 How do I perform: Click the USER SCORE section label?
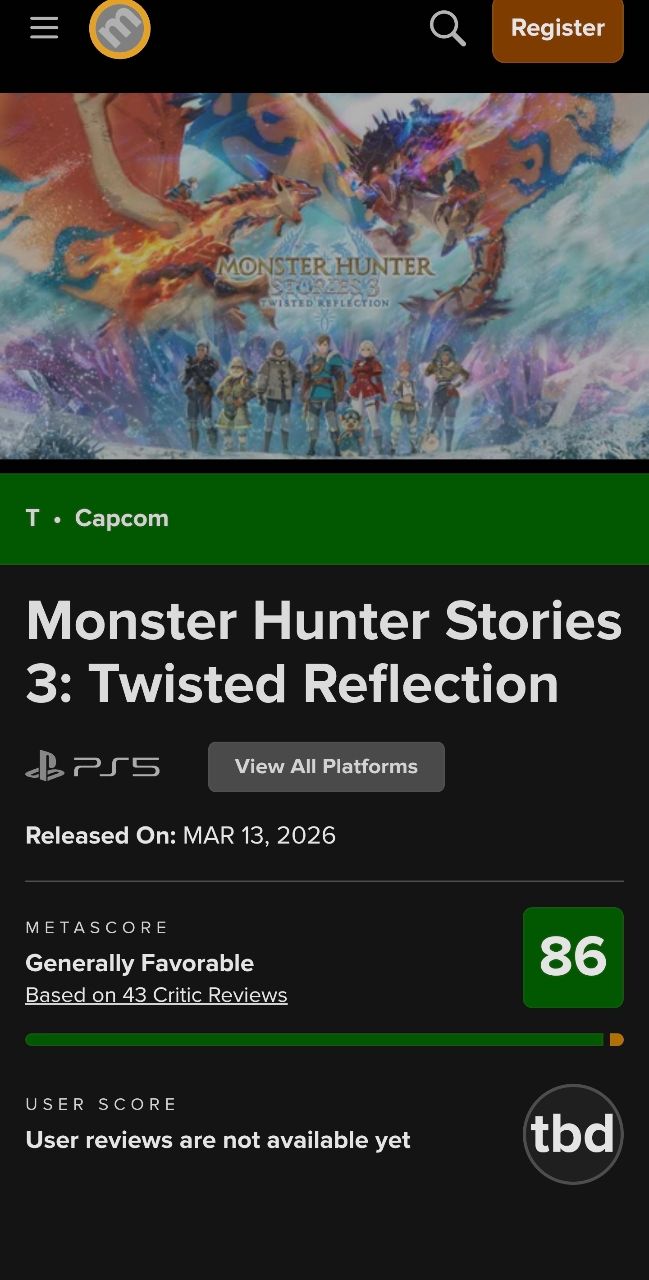click(x=102, y=1104)
